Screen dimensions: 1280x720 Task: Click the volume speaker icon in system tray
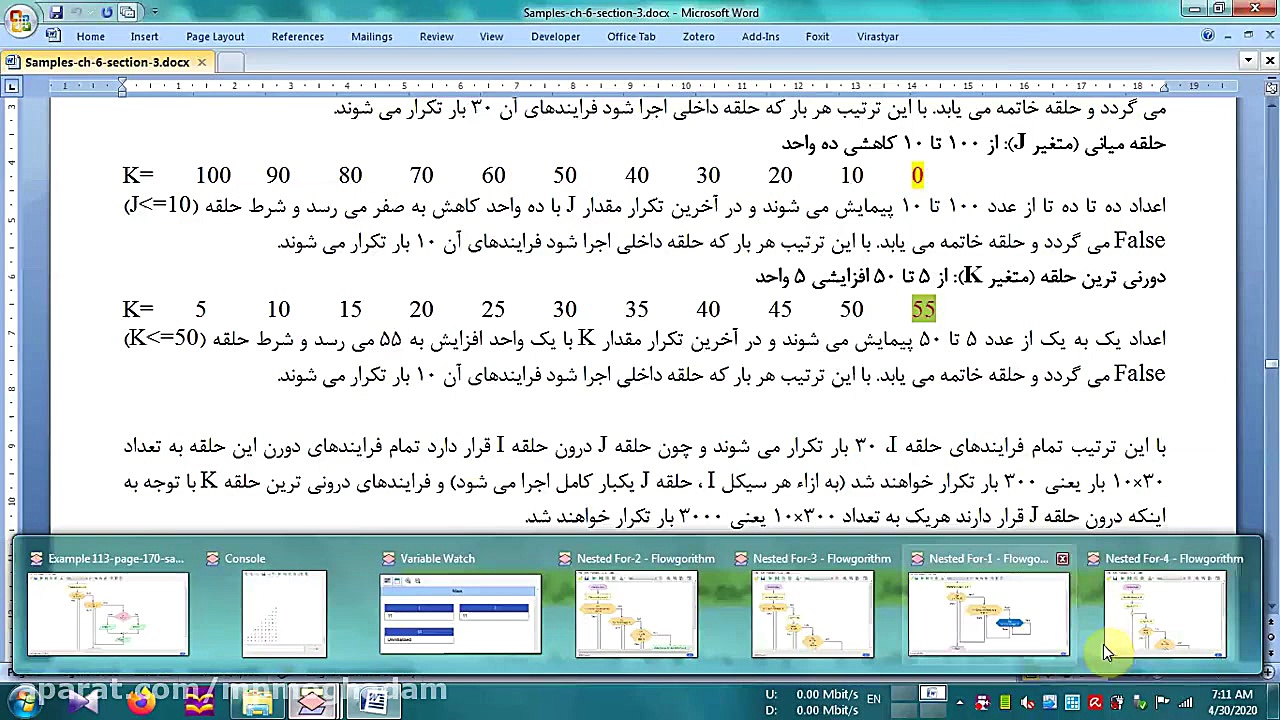[1027, 703]
